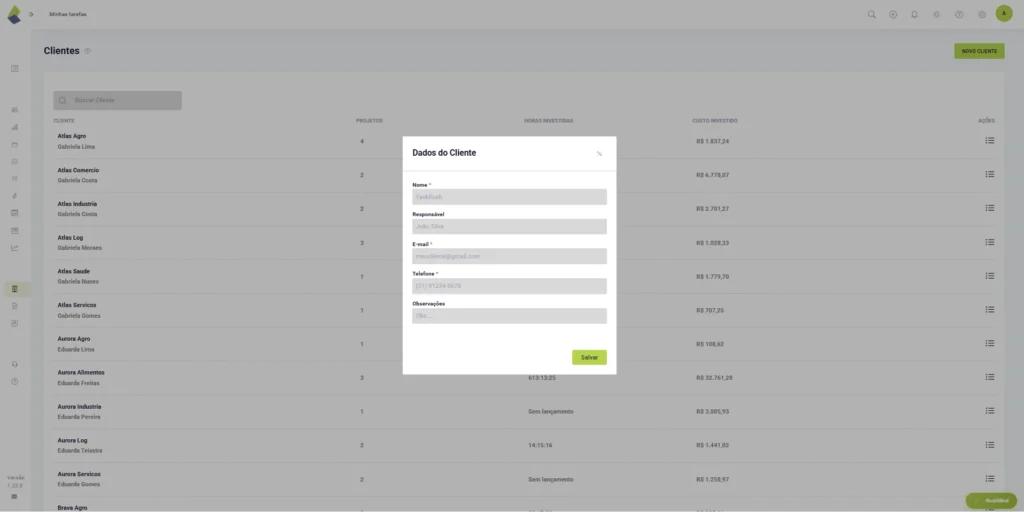Open actions list icon for Aurora Servicos
This screenshot has height=512, width=1024.
tap(989, 479)
